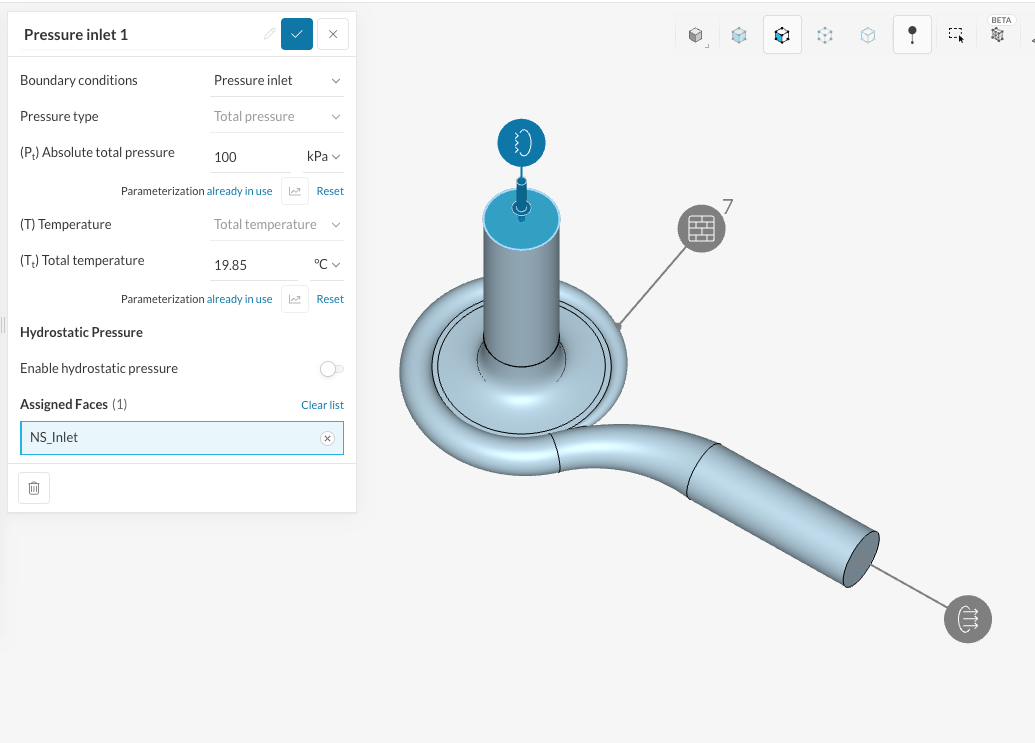Open the Pressure type dropdown
The image size is (1035, 743).
(277, 117)
